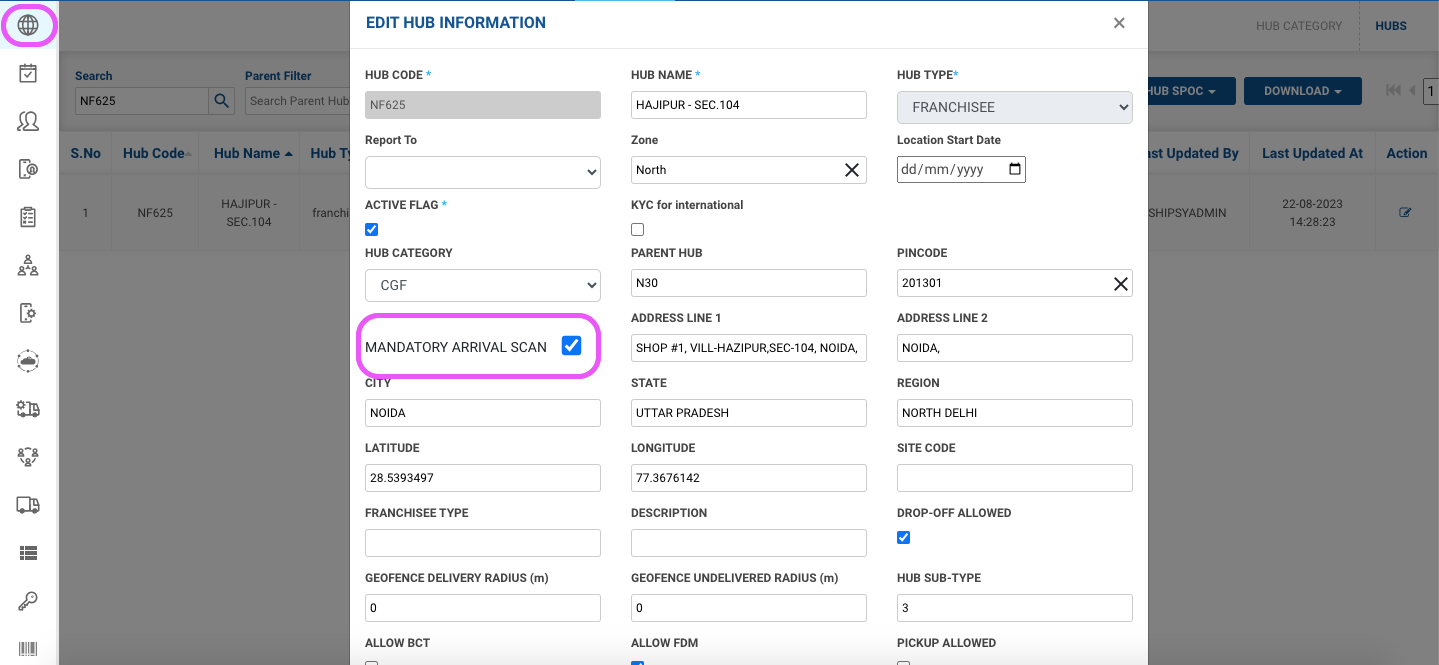Uncheck the Mandatory Arrival Scan checkbox

pos(571,346)
